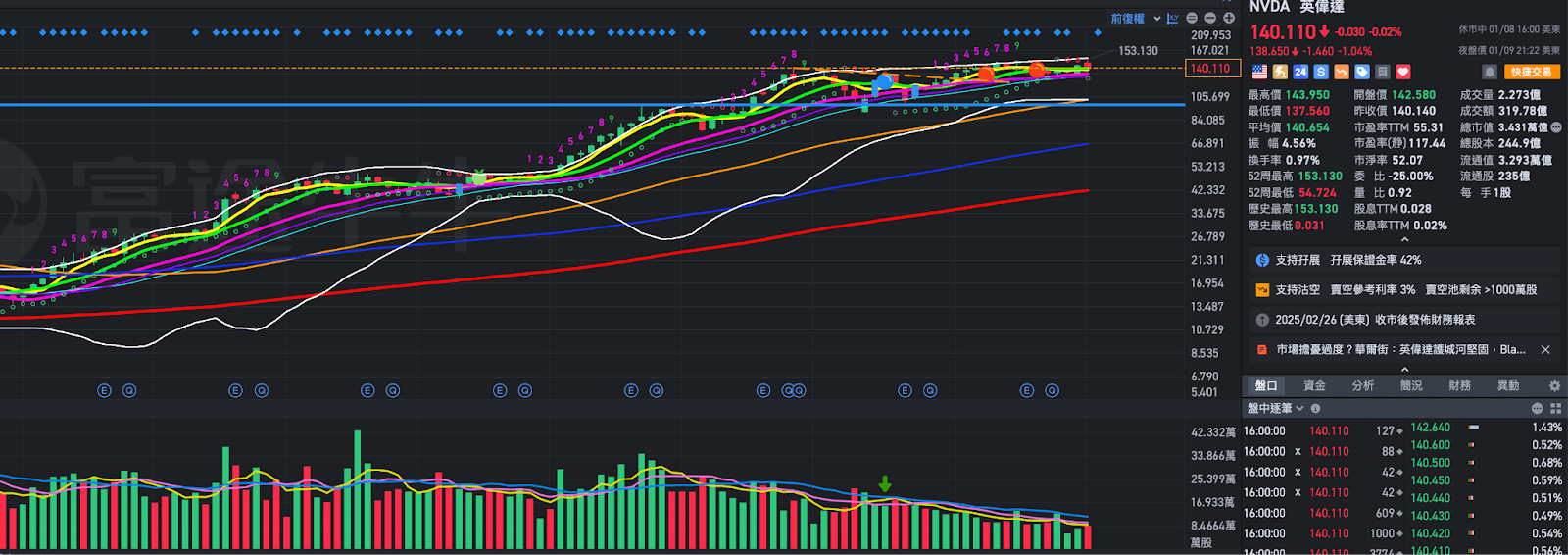Open the more options ellipsis in tick panel
The height and width of the screenshot is (555, 1568).
[x=1538, y=408]
